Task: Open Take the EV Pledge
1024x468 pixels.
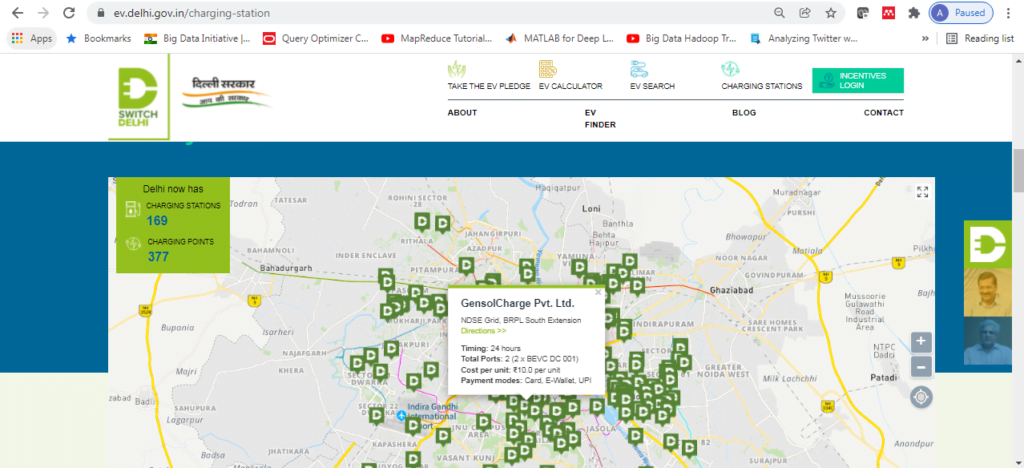Action: (x=488, y=76)
